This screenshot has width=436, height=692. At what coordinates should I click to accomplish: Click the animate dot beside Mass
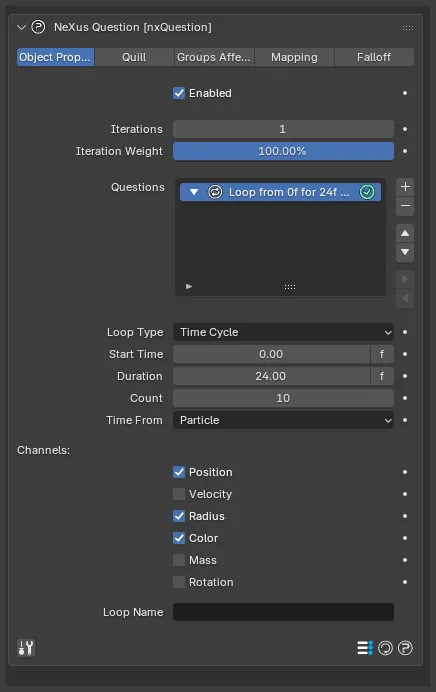(405, 560)
